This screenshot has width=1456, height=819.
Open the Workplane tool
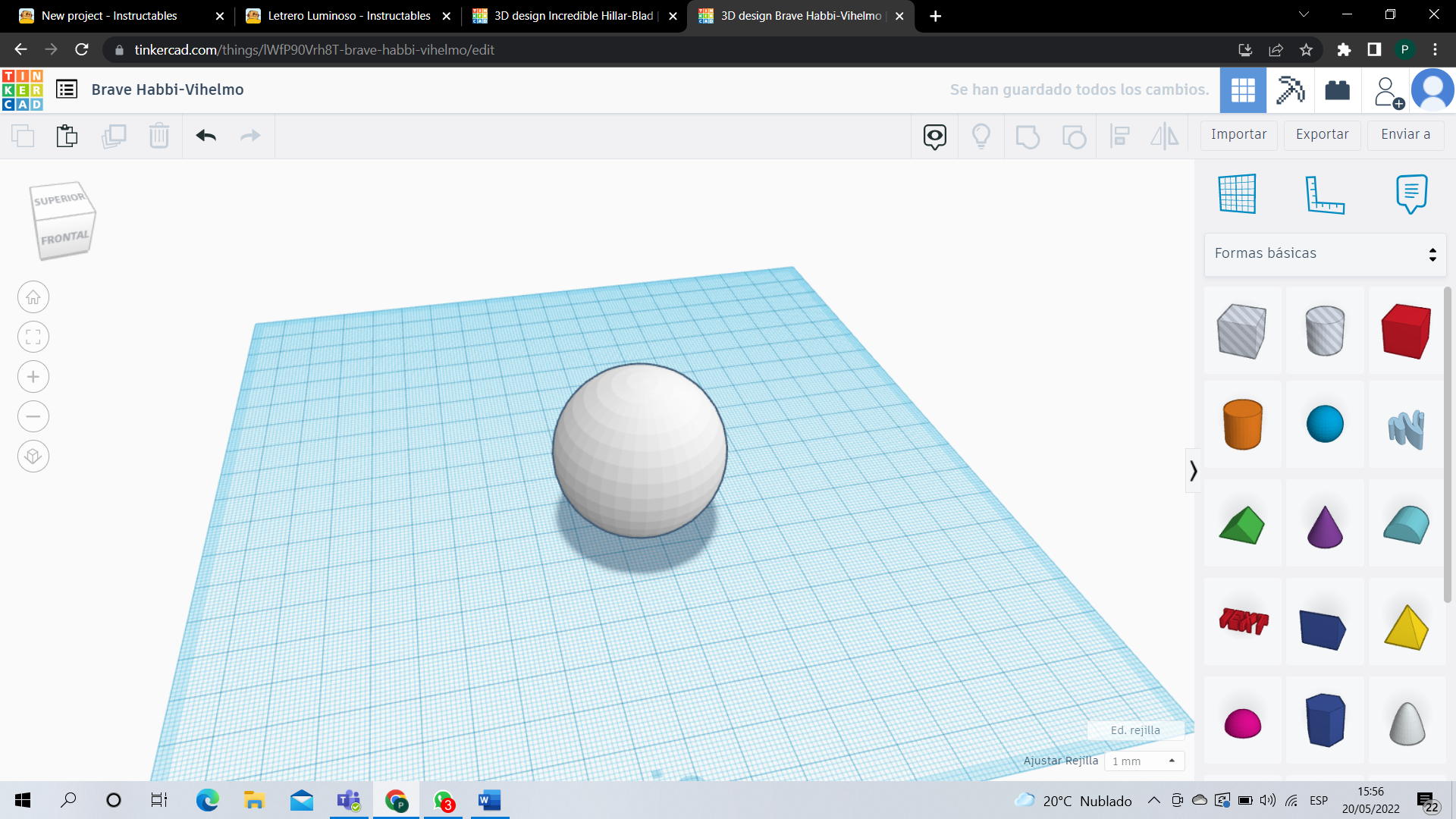1238,194
